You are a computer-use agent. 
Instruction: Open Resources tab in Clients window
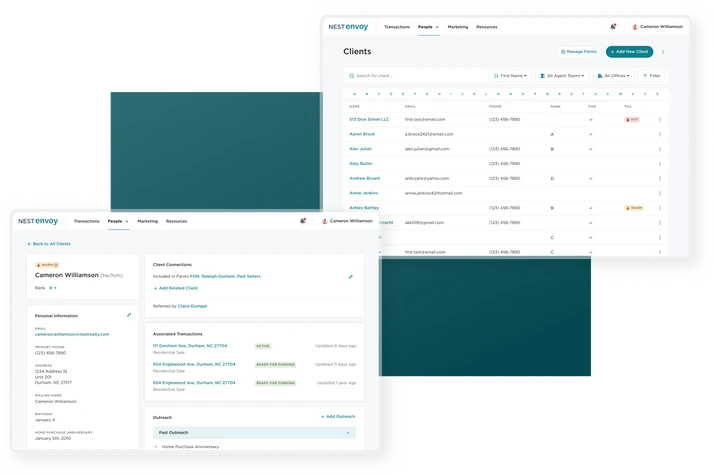click(x=487, y=27)
